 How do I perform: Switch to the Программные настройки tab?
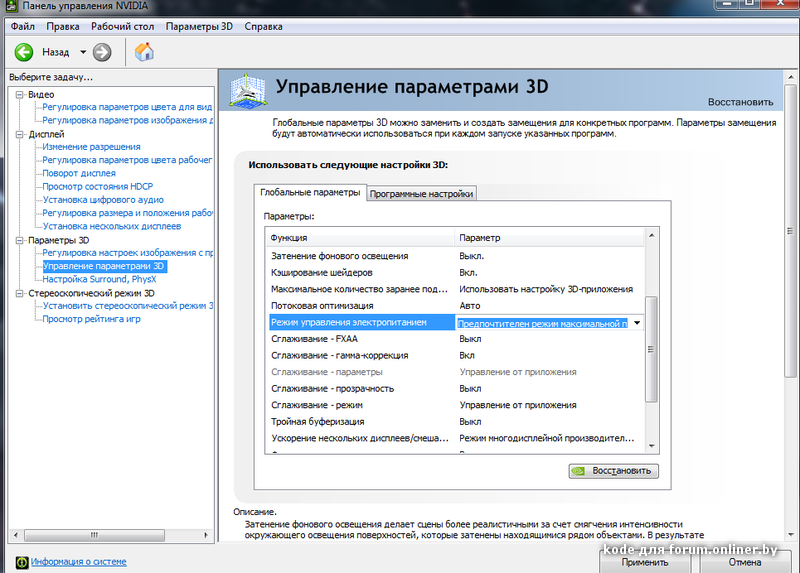[x=421, y=194]
